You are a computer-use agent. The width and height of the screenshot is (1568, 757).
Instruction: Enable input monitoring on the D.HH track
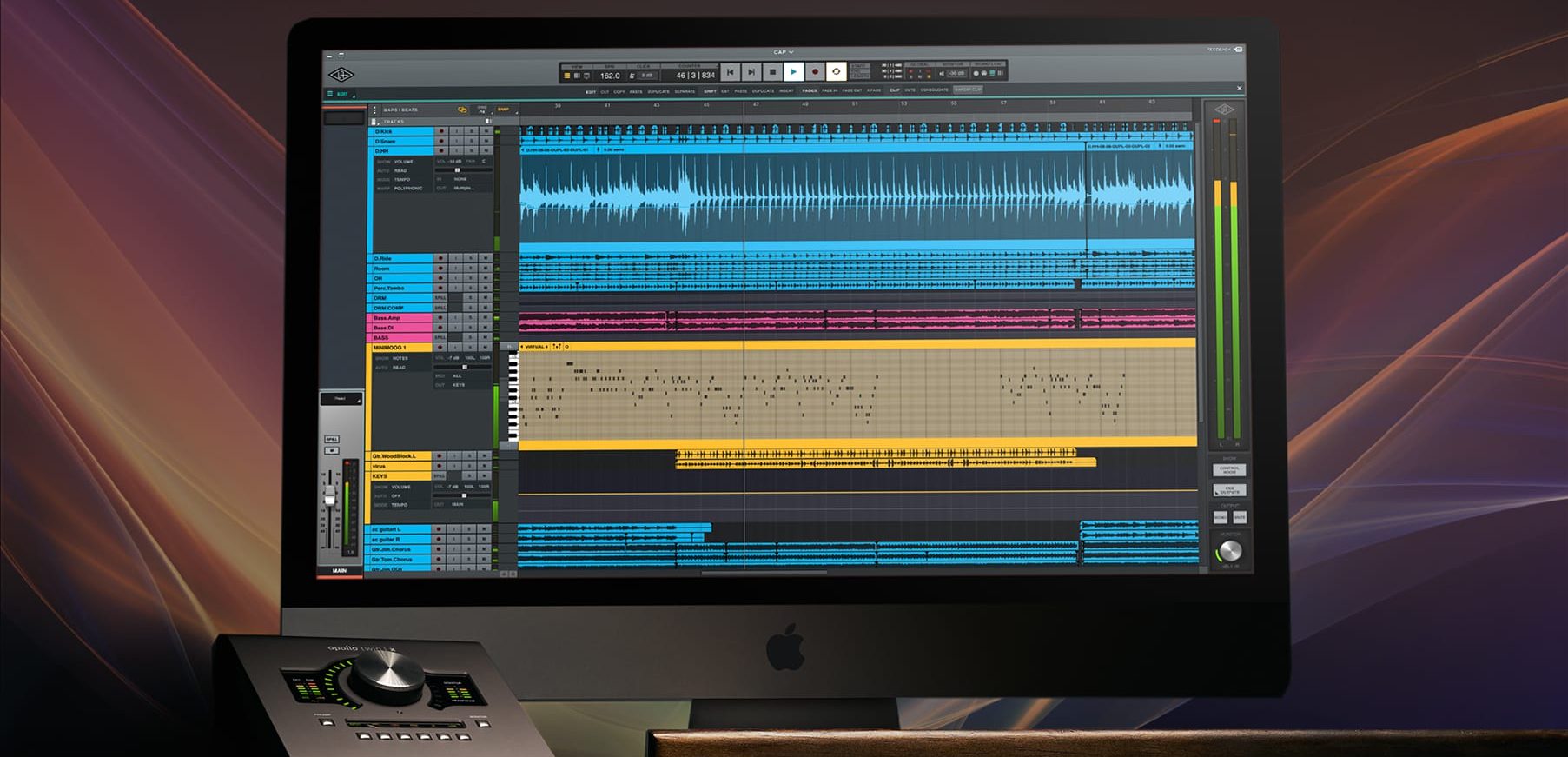pos(457,150)
